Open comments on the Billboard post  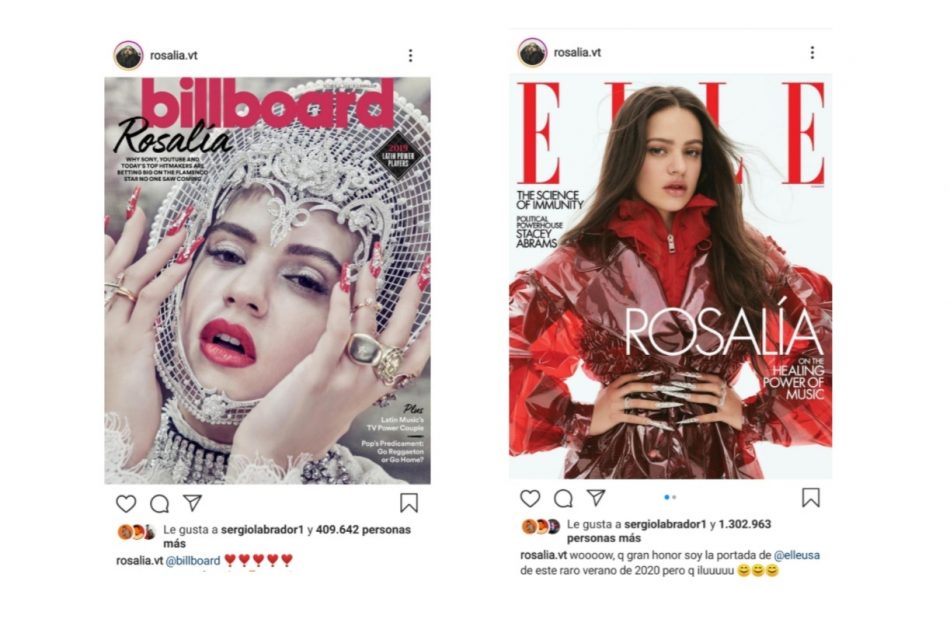point(159,503)
